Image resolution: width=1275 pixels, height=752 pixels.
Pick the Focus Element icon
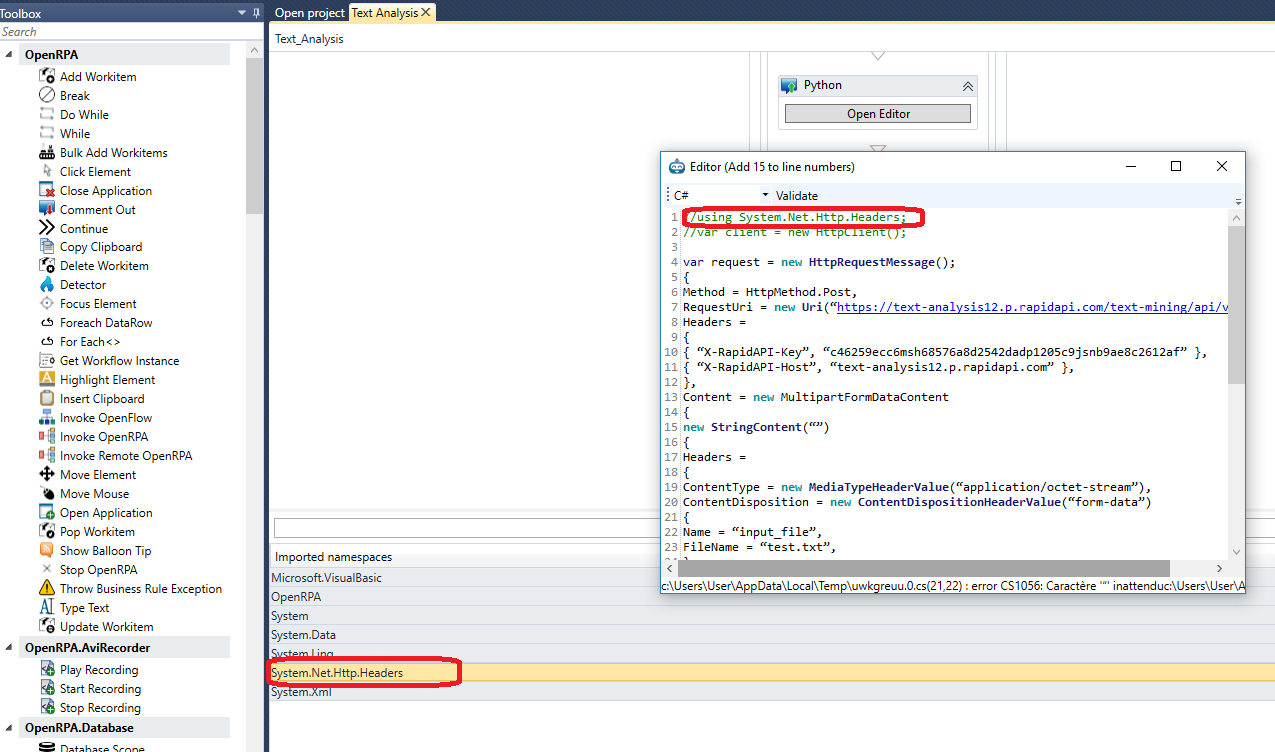pos(46,303)
